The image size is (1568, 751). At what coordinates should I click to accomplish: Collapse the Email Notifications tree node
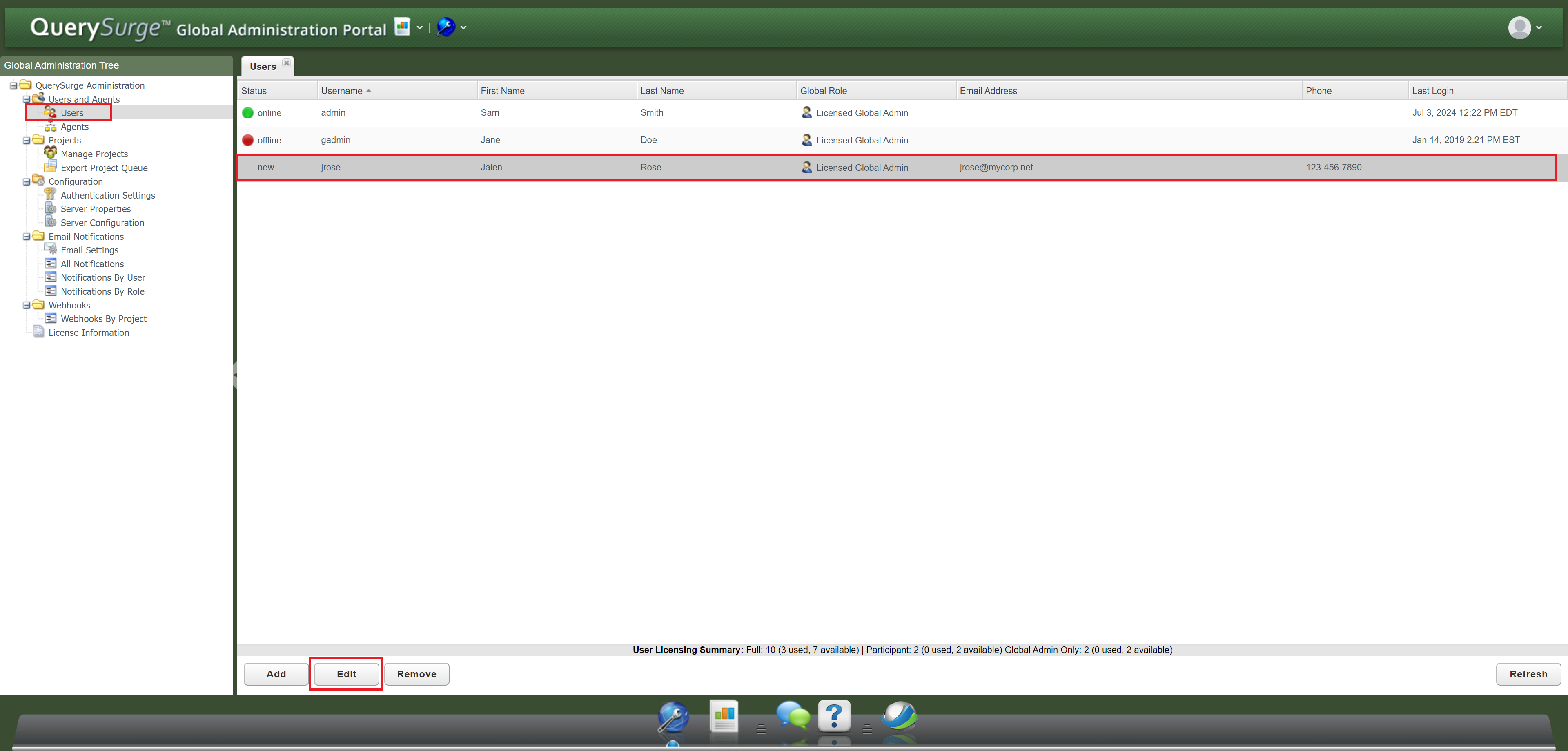26,237
